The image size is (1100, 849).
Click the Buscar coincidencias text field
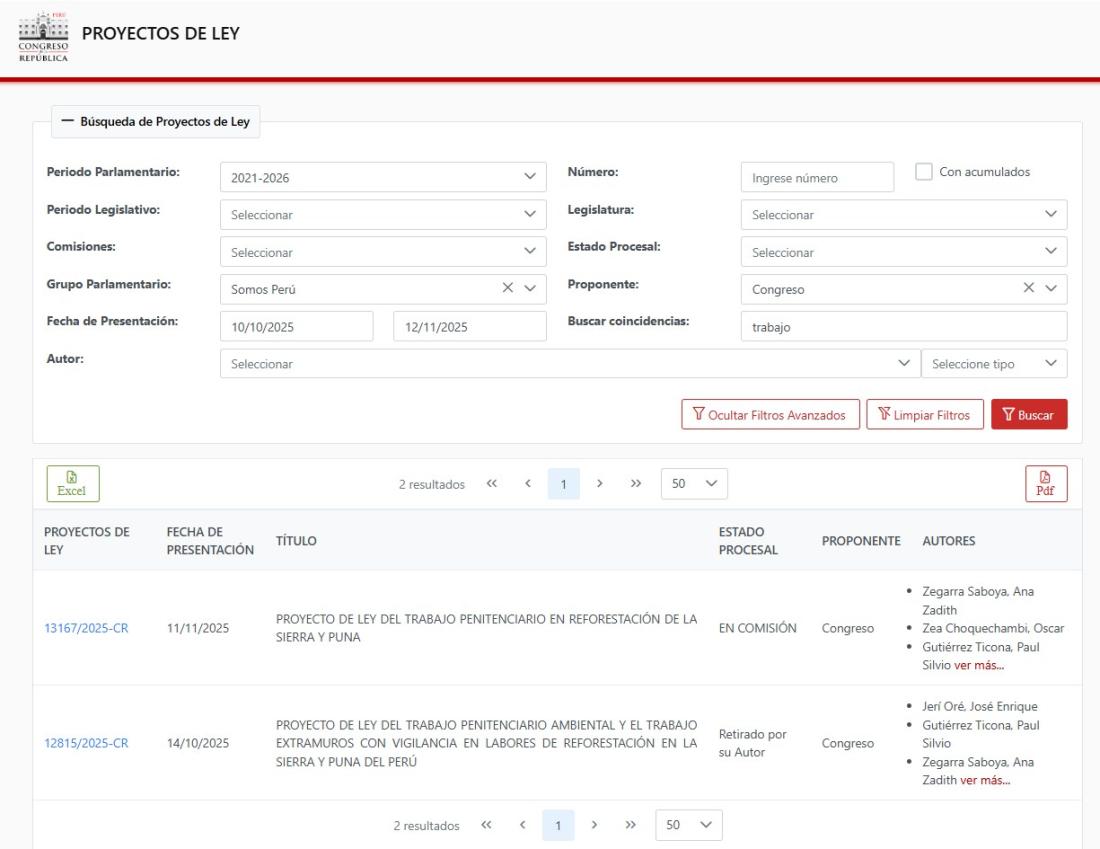(x=903, y=326)
